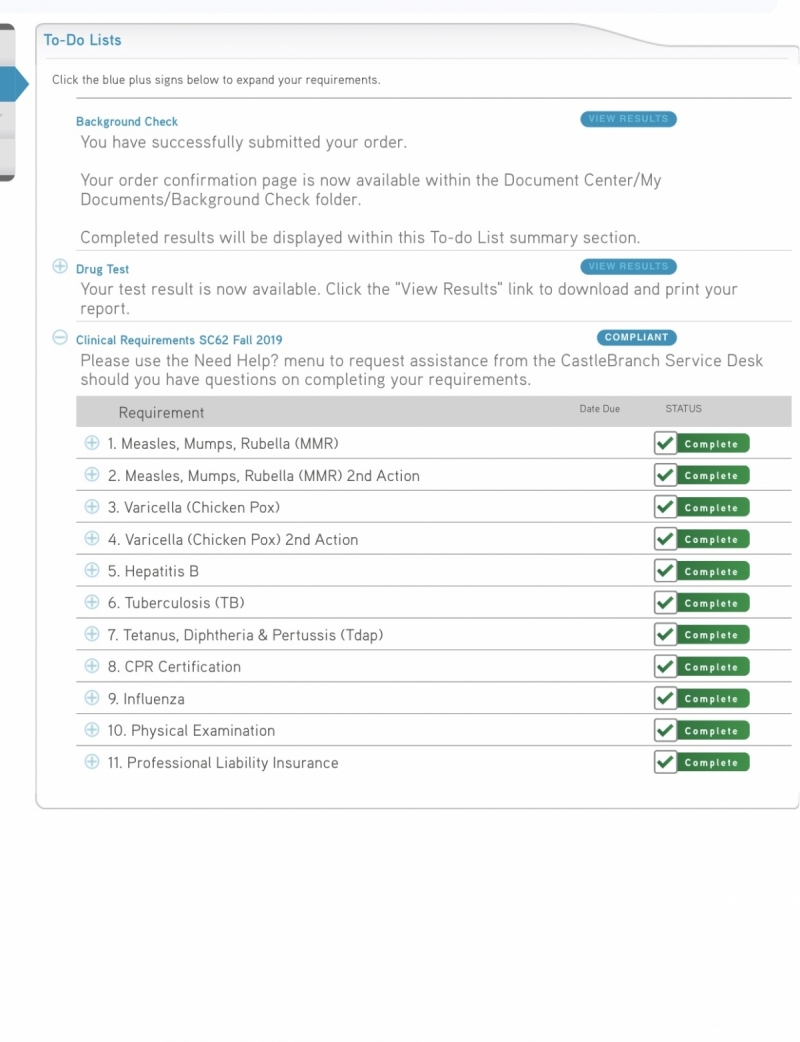Expand the Tetanus, Diphtheria & Pertussis row
The image size is (800, 1042).
tap(92, 634)
